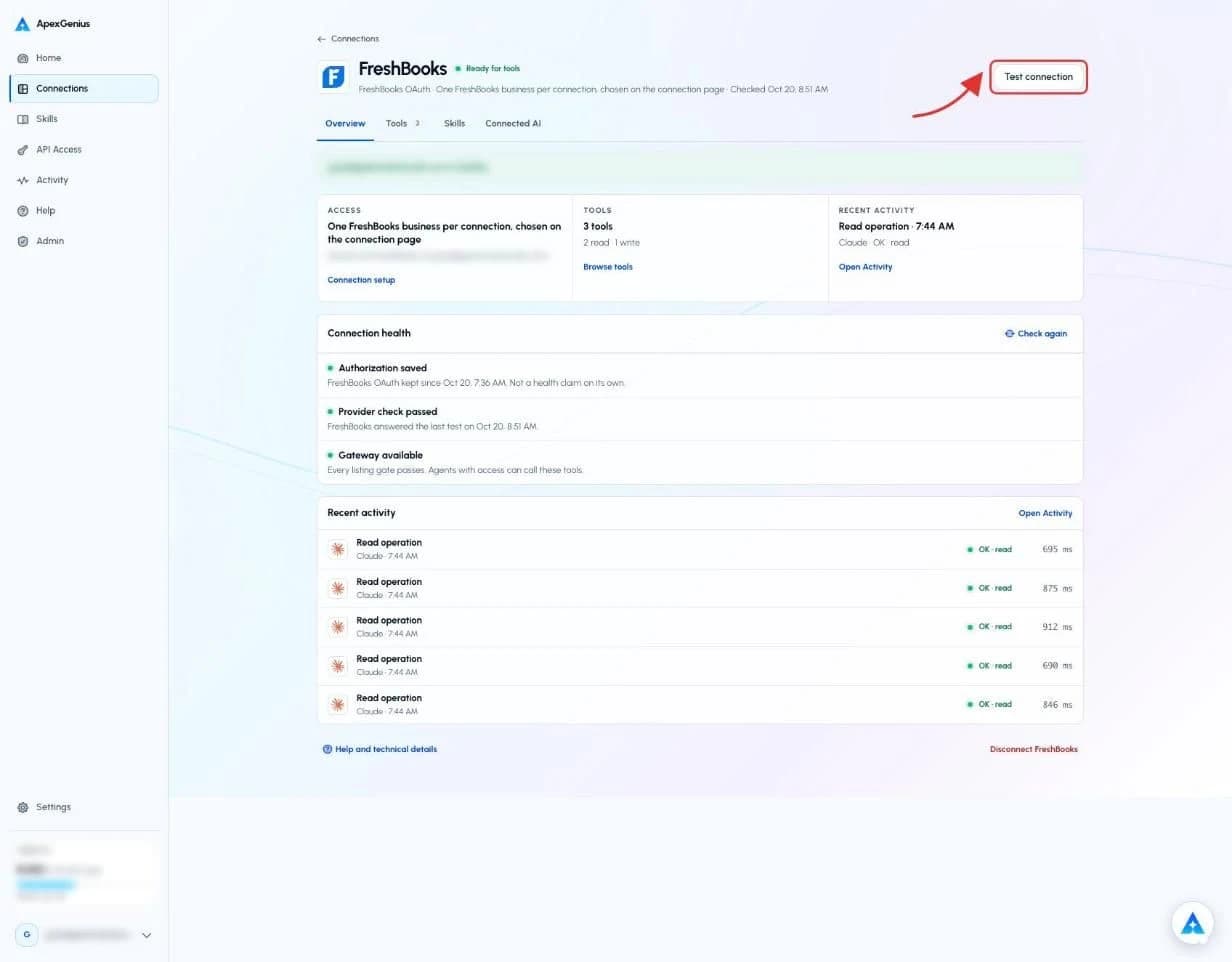The height and width of the screenshot is (962, 1232).
Task: Select Connections in the sidebar
Action: pyautogui.click(x=83, y=88)
